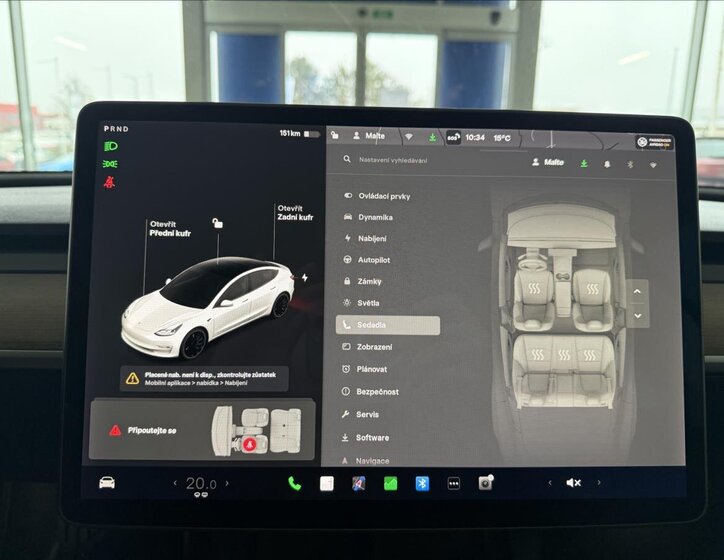724x560 pixels.
Task: Launch the navigation maps app icon
Action: 359,483
